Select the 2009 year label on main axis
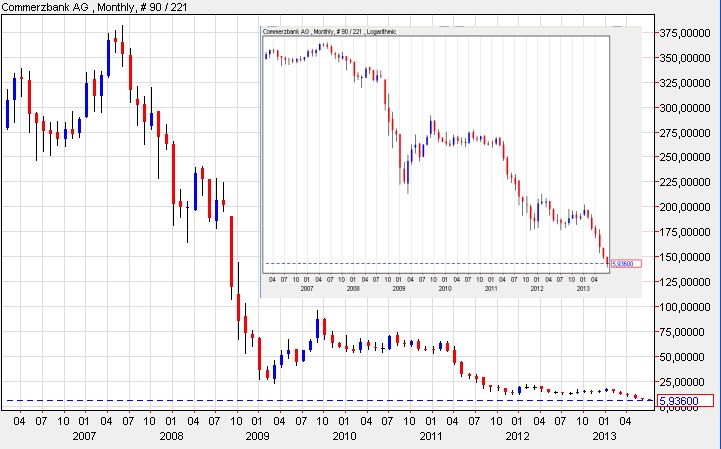Screen dimensions: 721x449 coord(257,436)
